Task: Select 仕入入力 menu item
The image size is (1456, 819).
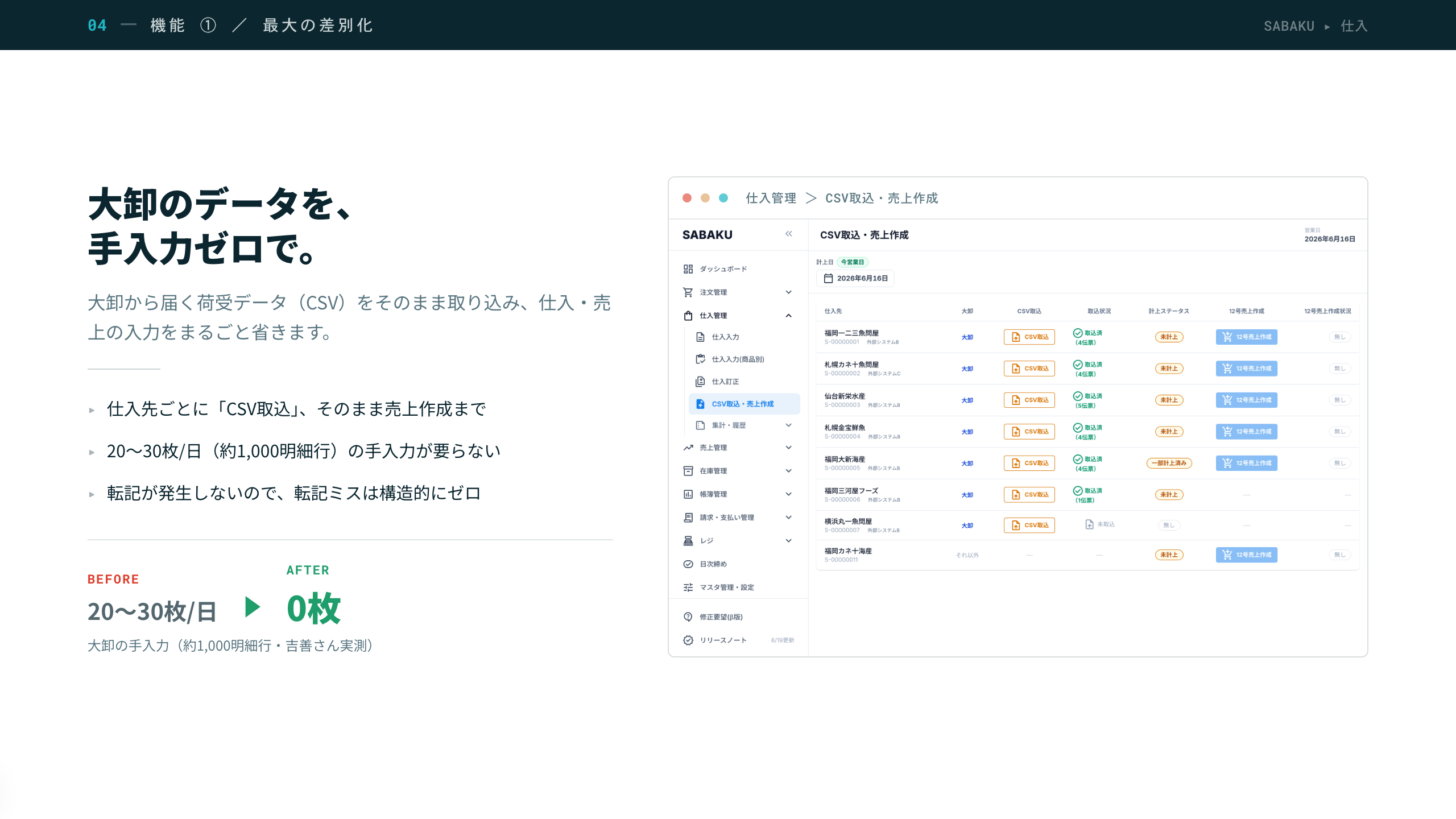Action: click(744, 337)
